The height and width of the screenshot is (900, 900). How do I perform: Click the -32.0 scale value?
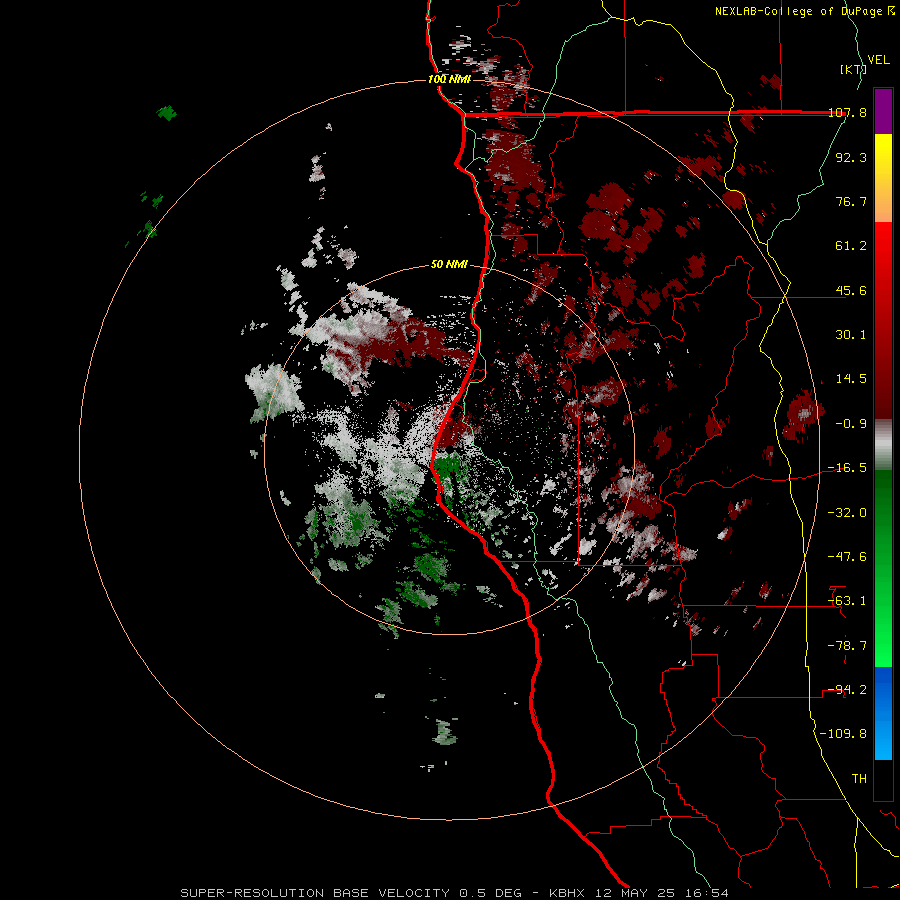[x=847, y=513]
